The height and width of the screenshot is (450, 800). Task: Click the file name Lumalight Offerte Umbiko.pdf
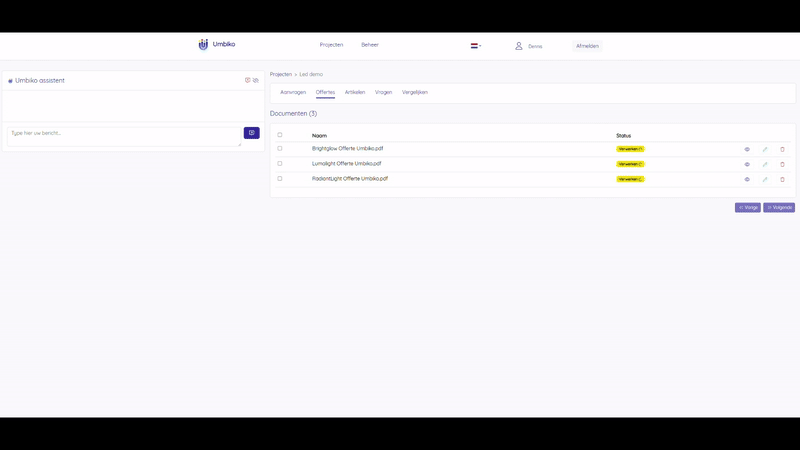point(346,164)
